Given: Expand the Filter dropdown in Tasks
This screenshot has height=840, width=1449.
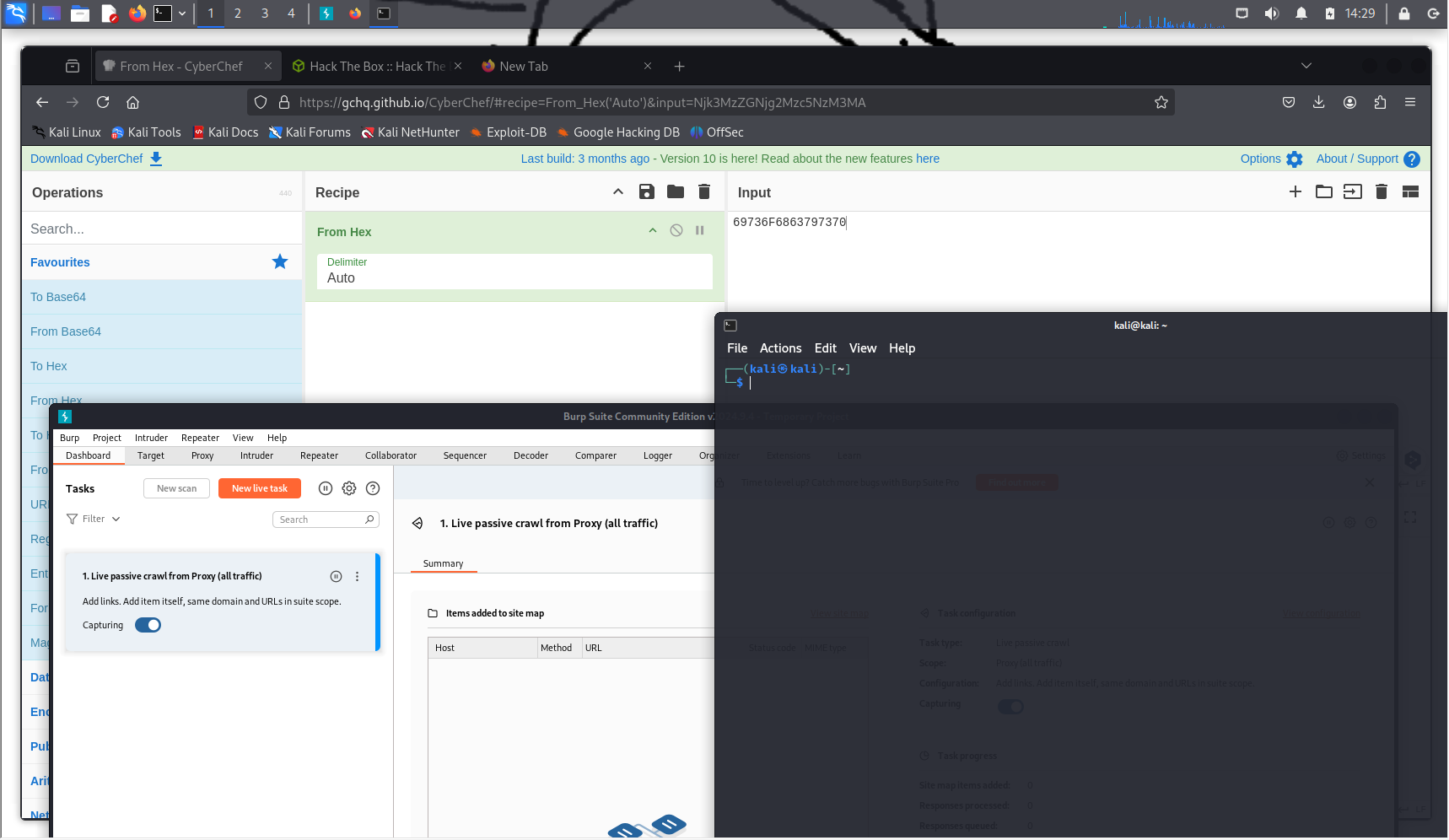Looking at the screenshot, I should click(94, 519).
